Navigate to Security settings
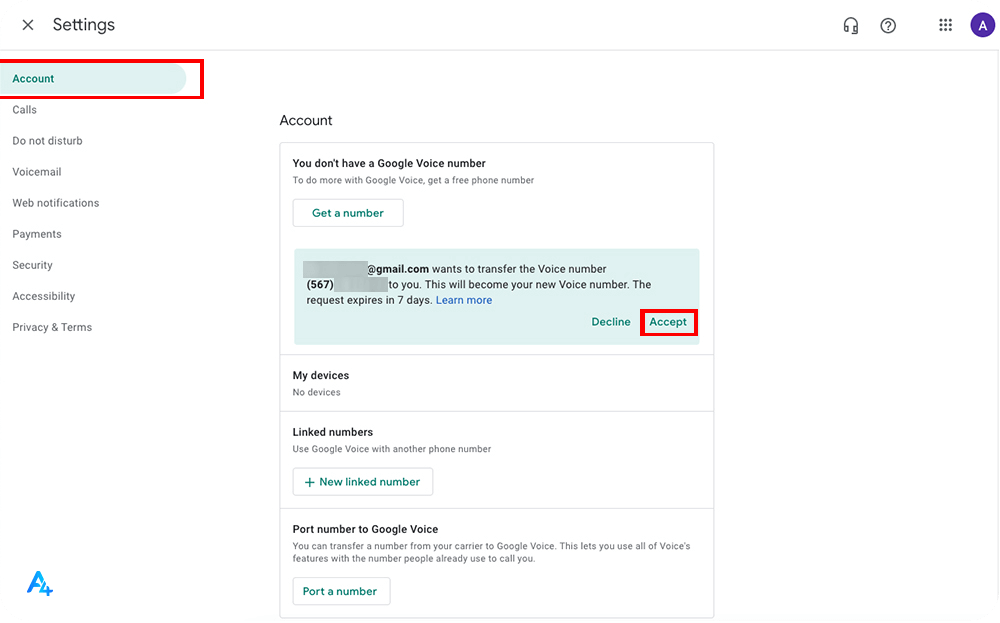 click(33, 265)
